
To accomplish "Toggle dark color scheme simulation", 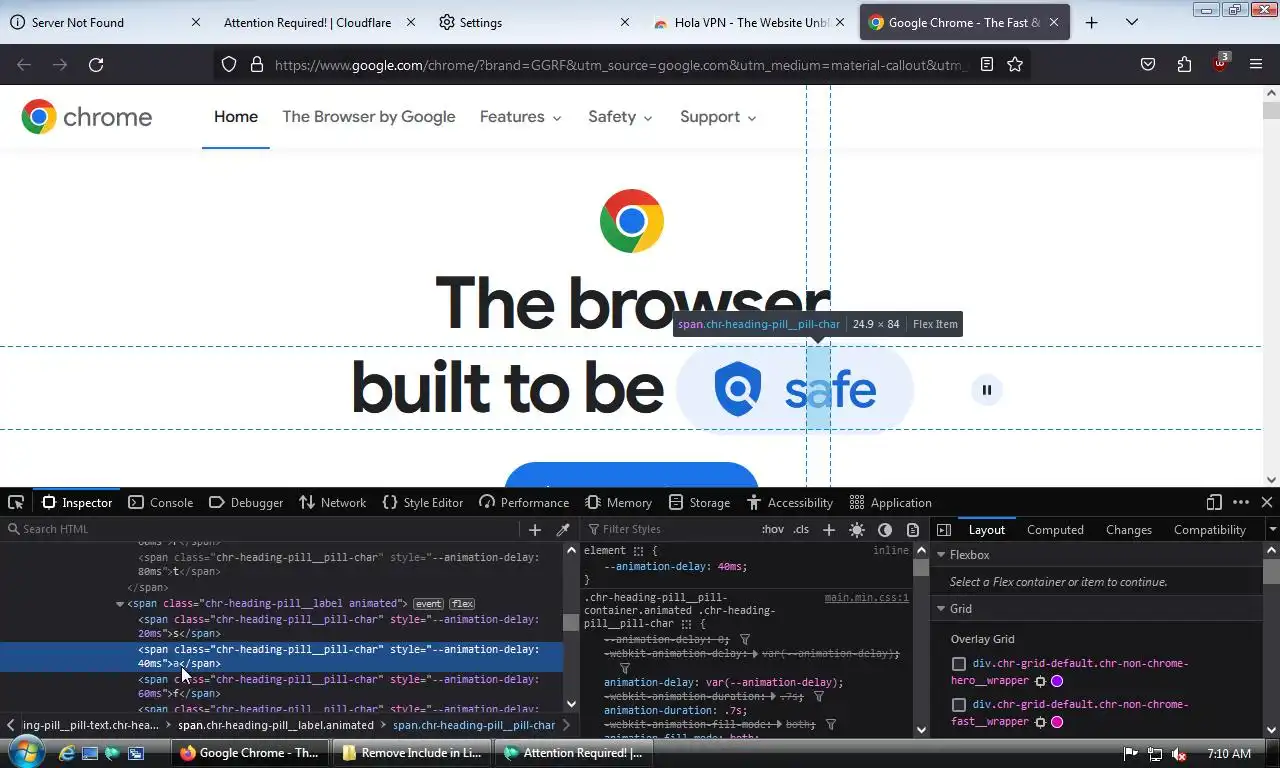I will tap(885, 530).
